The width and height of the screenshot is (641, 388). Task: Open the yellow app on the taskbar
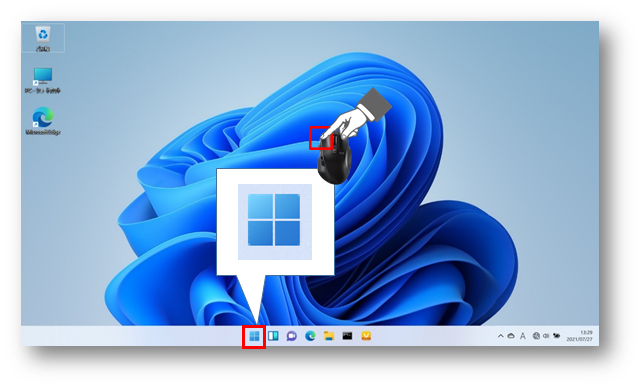(366, 336)
